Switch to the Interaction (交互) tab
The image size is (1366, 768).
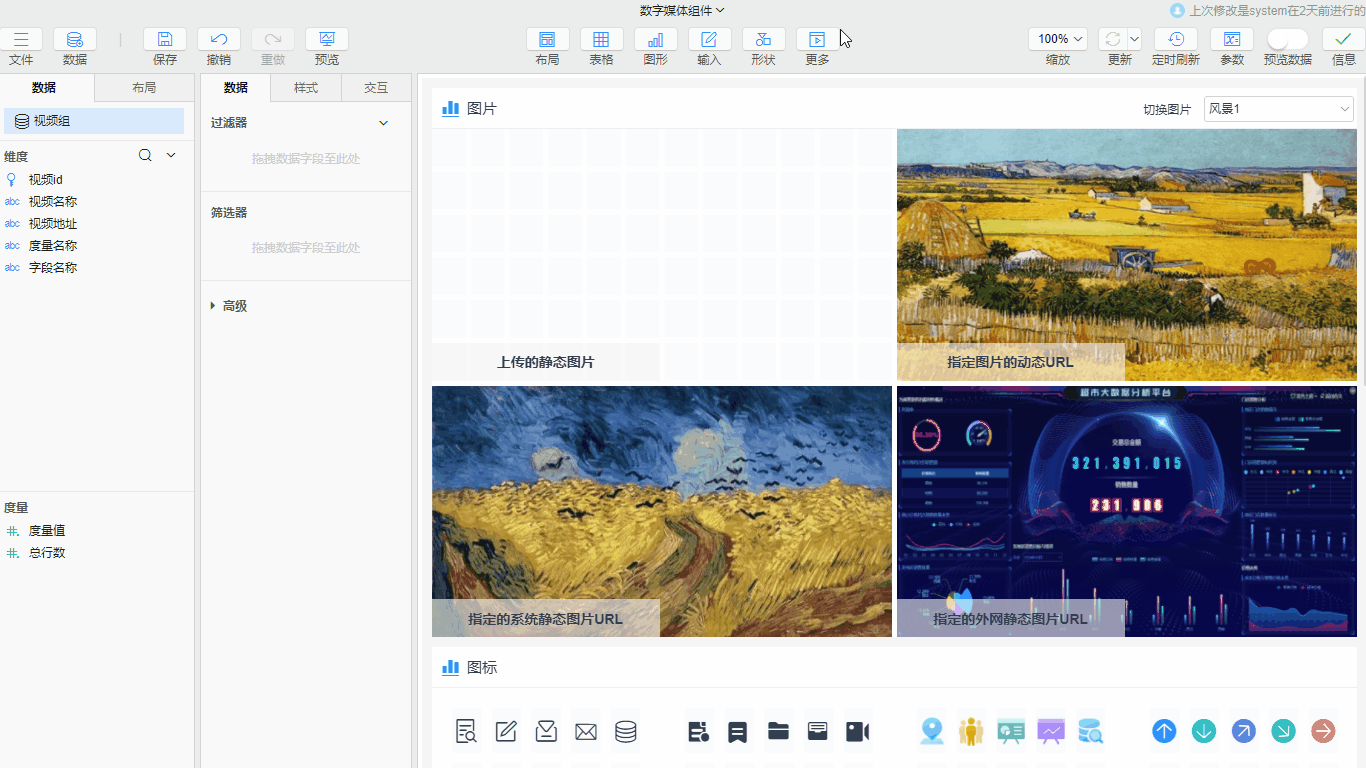pyautogui.click(x=376, y=88)
